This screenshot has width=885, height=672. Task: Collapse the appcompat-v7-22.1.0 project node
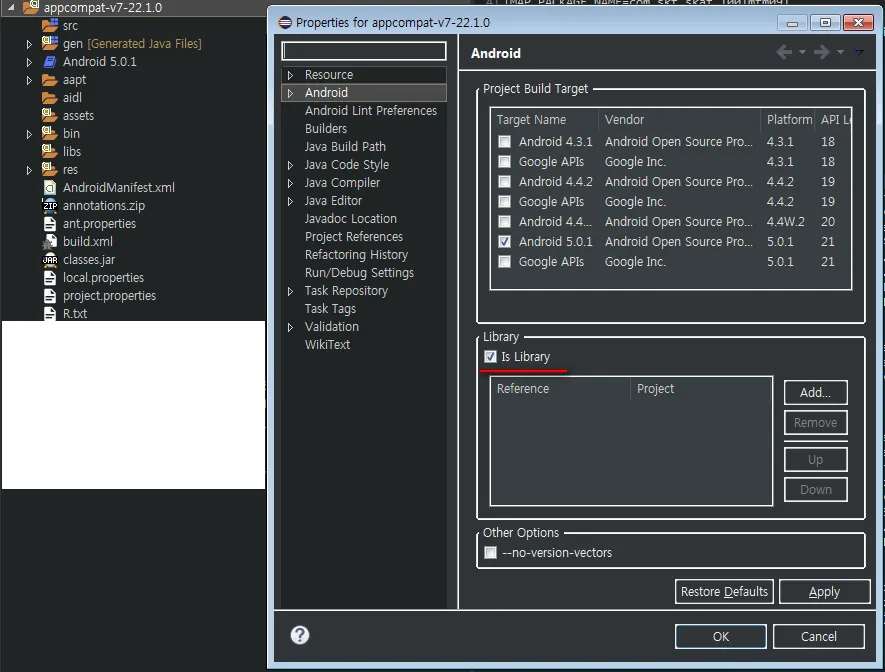(11, 7)
